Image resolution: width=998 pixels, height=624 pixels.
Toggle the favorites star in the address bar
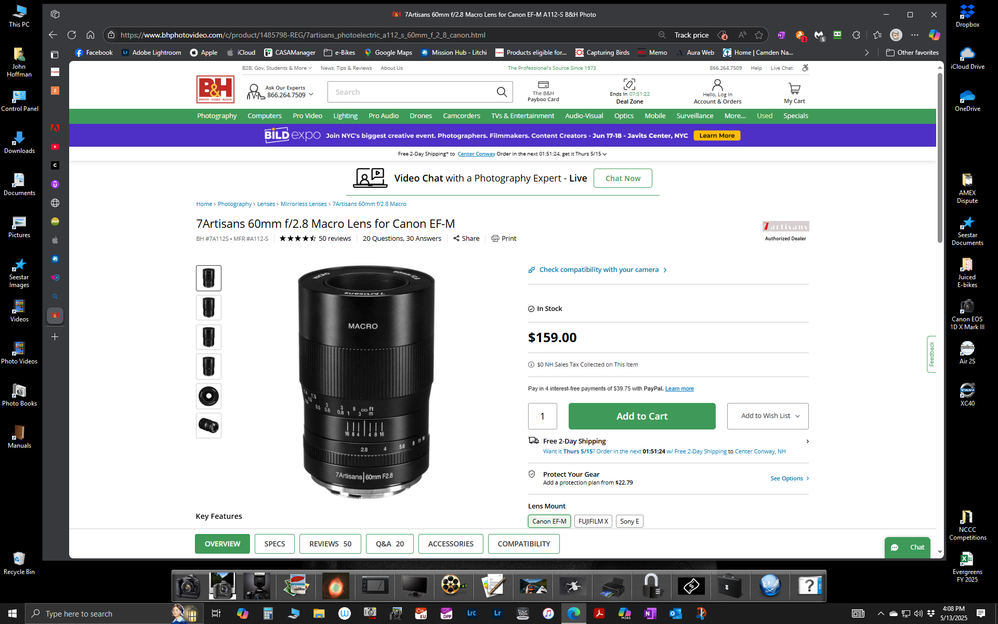759,33
